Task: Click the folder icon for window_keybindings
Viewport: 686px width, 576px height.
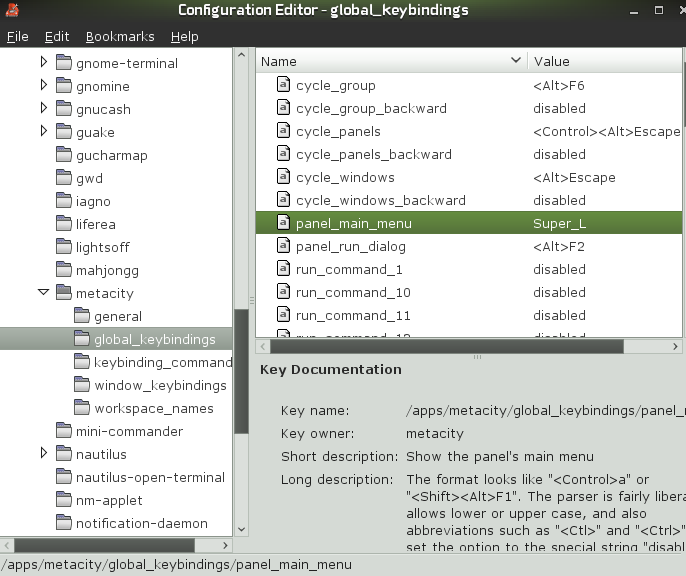Action: (82, 386)
